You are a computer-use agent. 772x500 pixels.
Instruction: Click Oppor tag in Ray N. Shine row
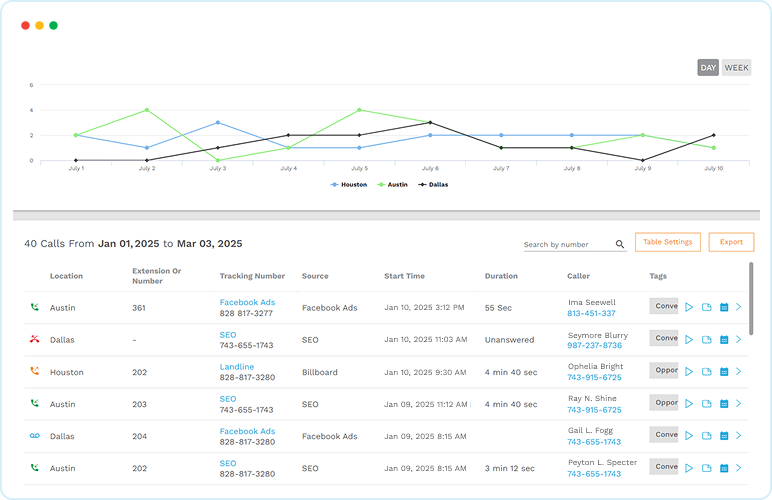click(664, 403)
